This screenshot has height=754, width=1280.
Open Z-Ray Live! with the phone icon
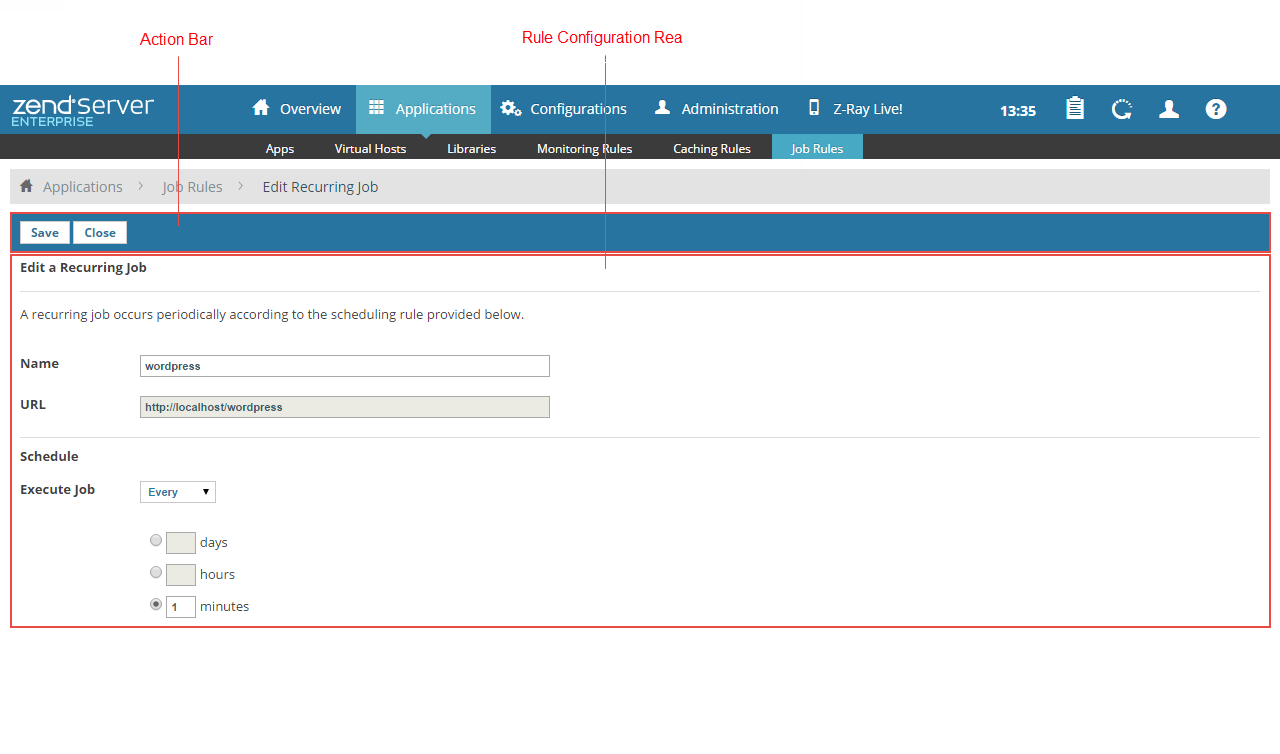(x=855, y=109)
